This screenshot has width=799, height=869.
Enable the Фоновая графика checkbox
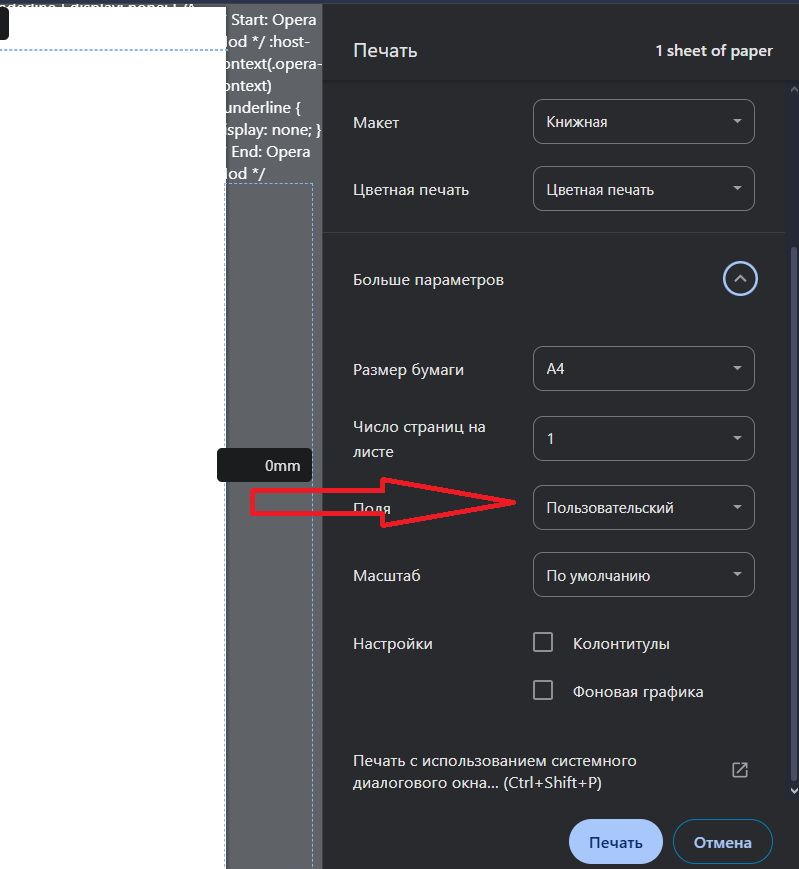click(543, 690)
